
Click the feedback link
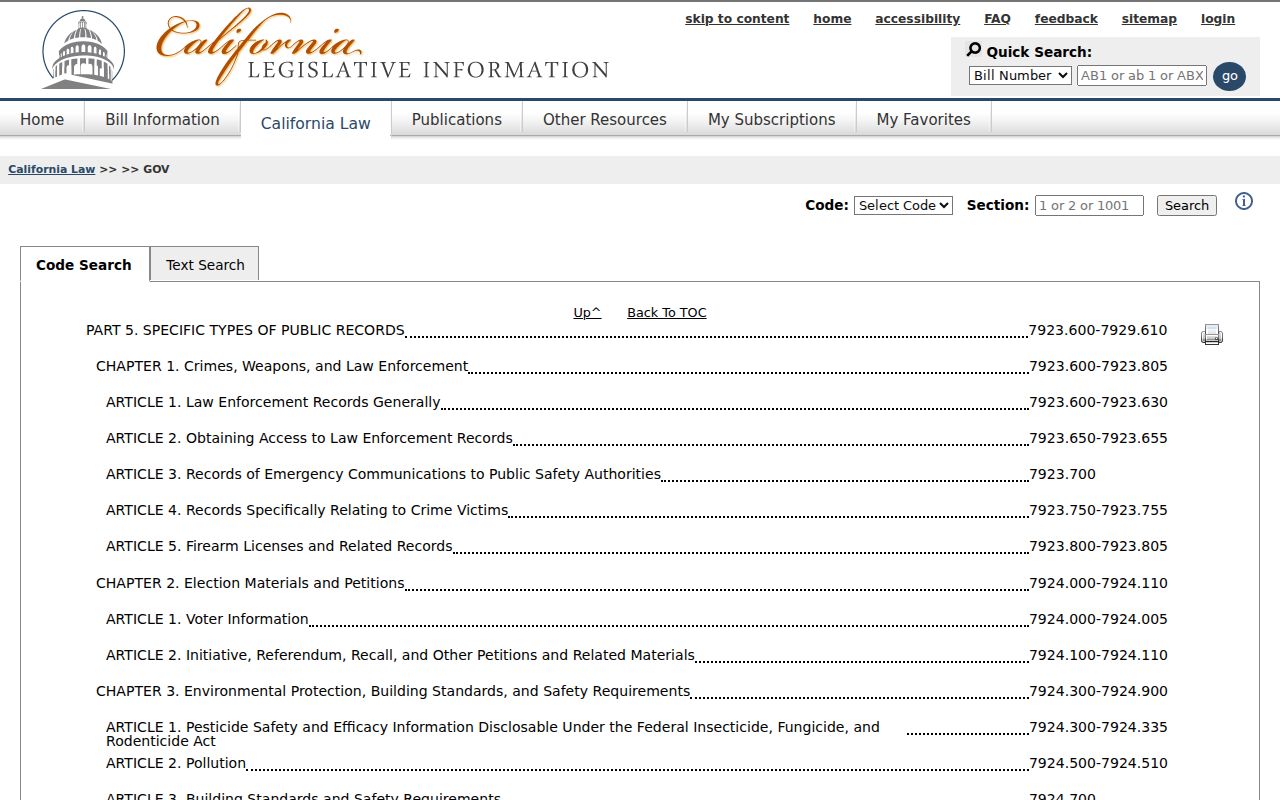(1066, 19)
